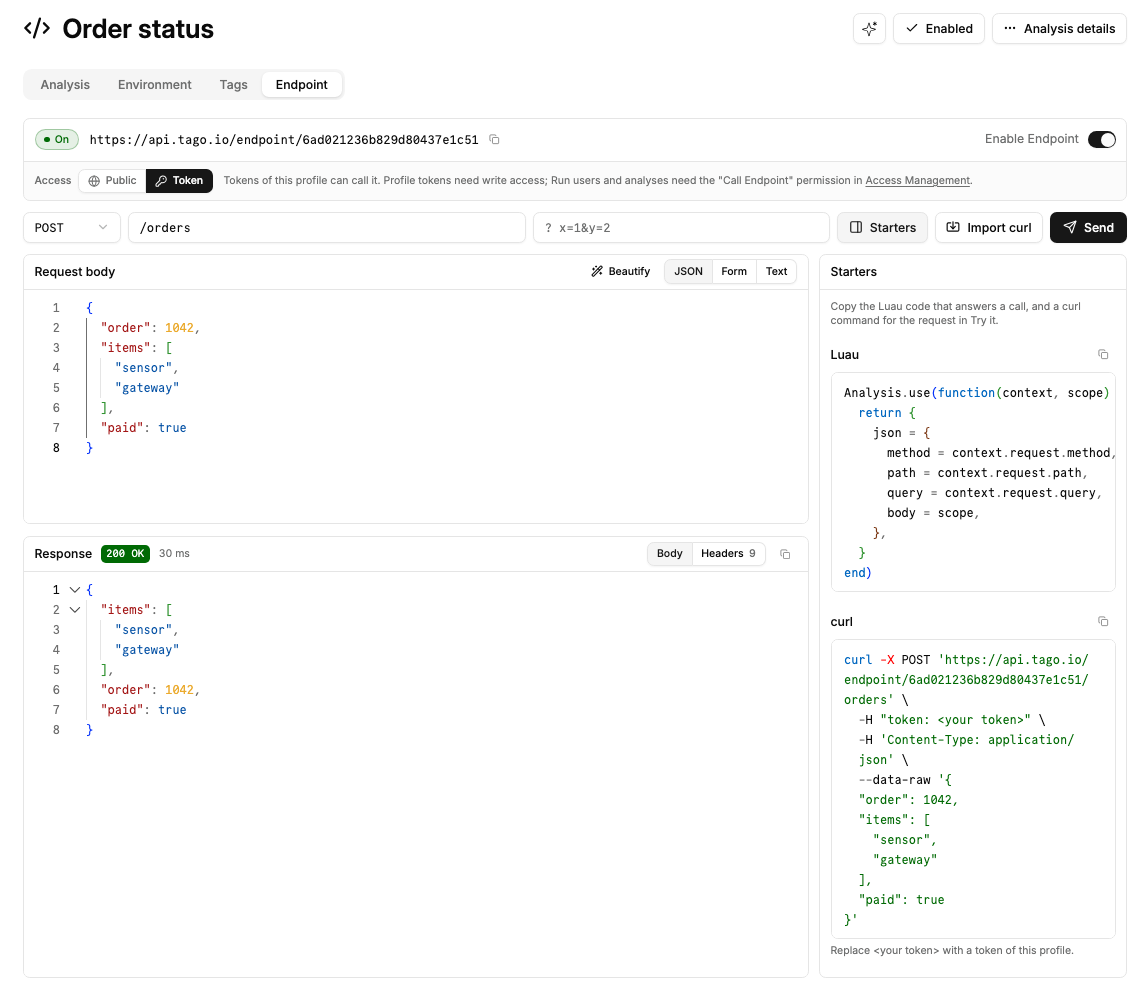Toggle the Enabled analysis button

(x=939, y=29)
